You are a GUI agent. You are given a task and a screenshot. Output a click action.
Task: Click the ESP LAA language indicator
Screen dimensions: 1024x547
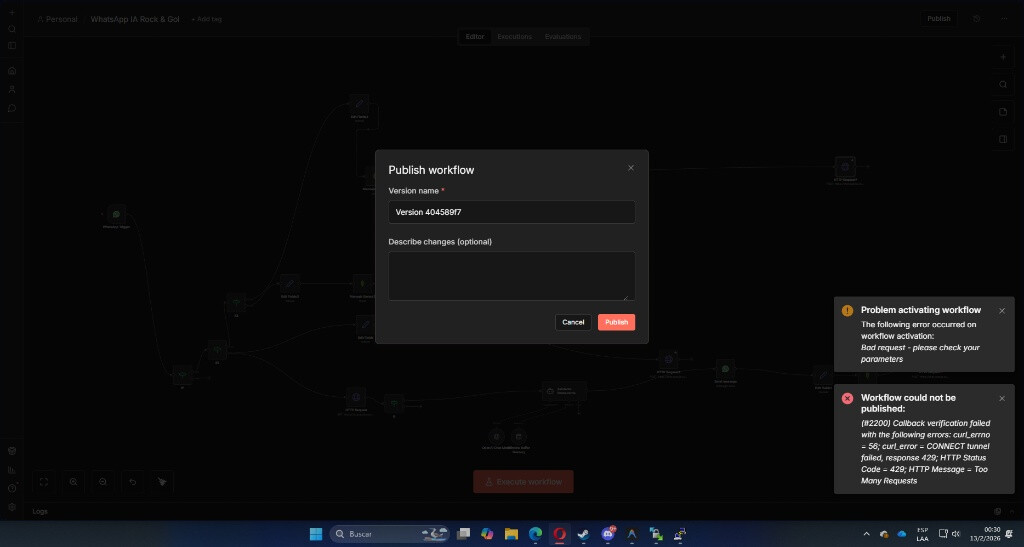click(x=922, y=534)
